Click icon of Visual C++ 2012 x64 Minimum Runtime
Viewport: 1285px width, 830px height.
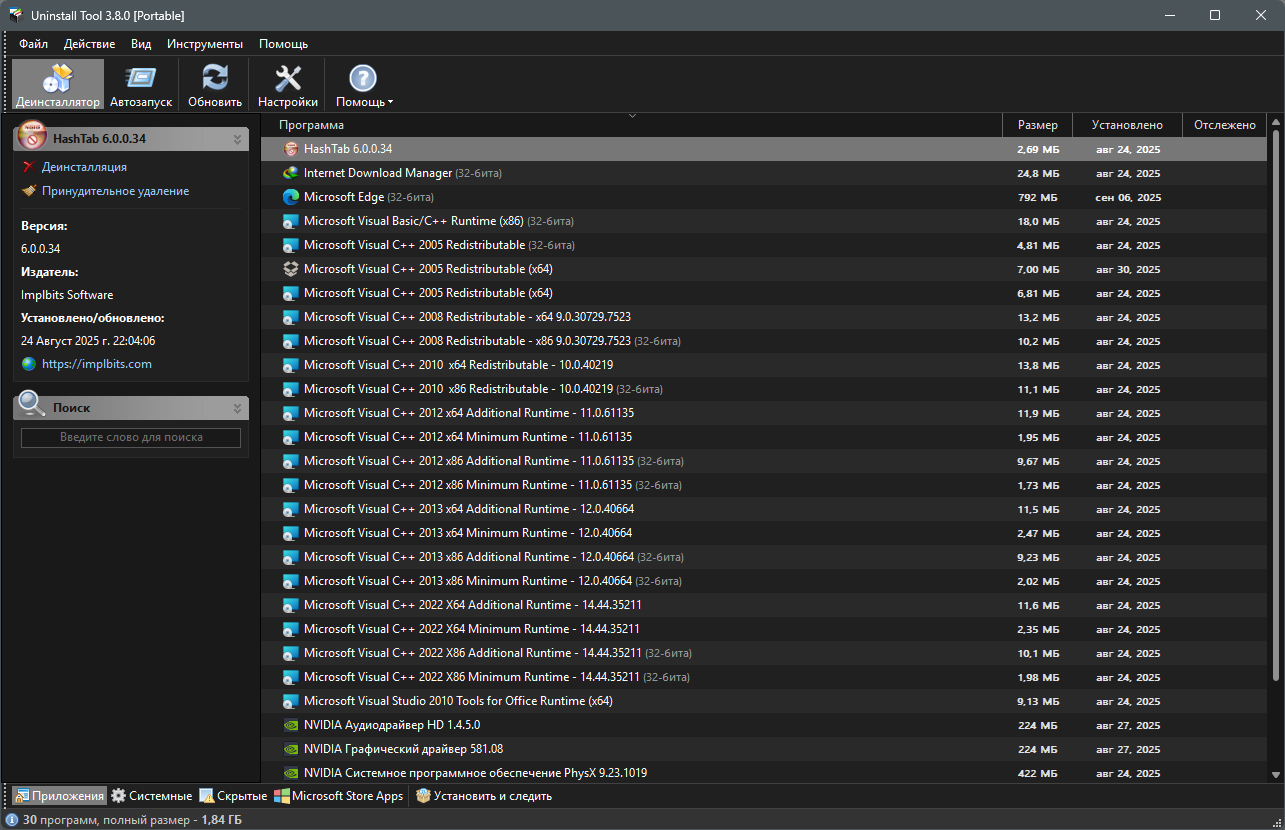(291, 437)
